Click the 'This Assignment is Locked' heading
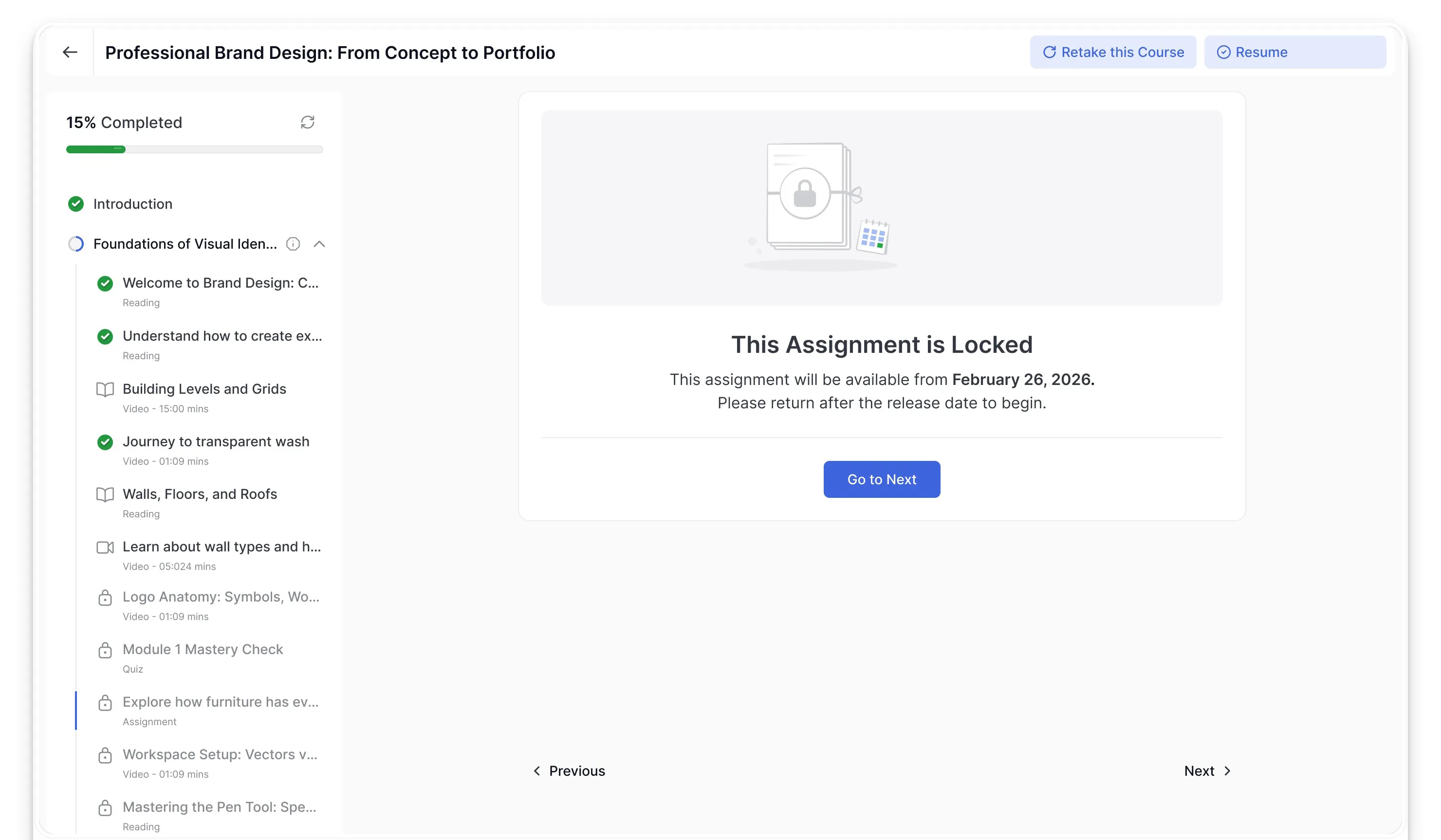This screenshot has width=1441, height=840. tap(882, 345)
